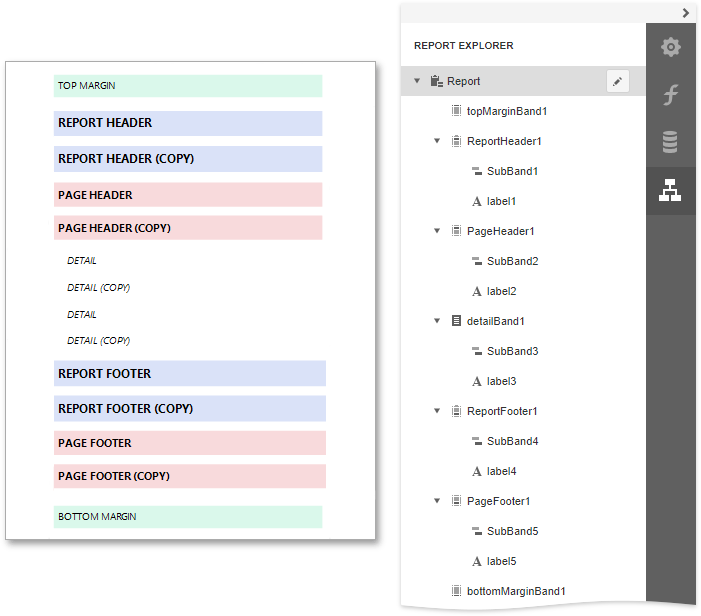Open the Properties gear tab
Screen dimensions: 701x616
coord(670,47)
